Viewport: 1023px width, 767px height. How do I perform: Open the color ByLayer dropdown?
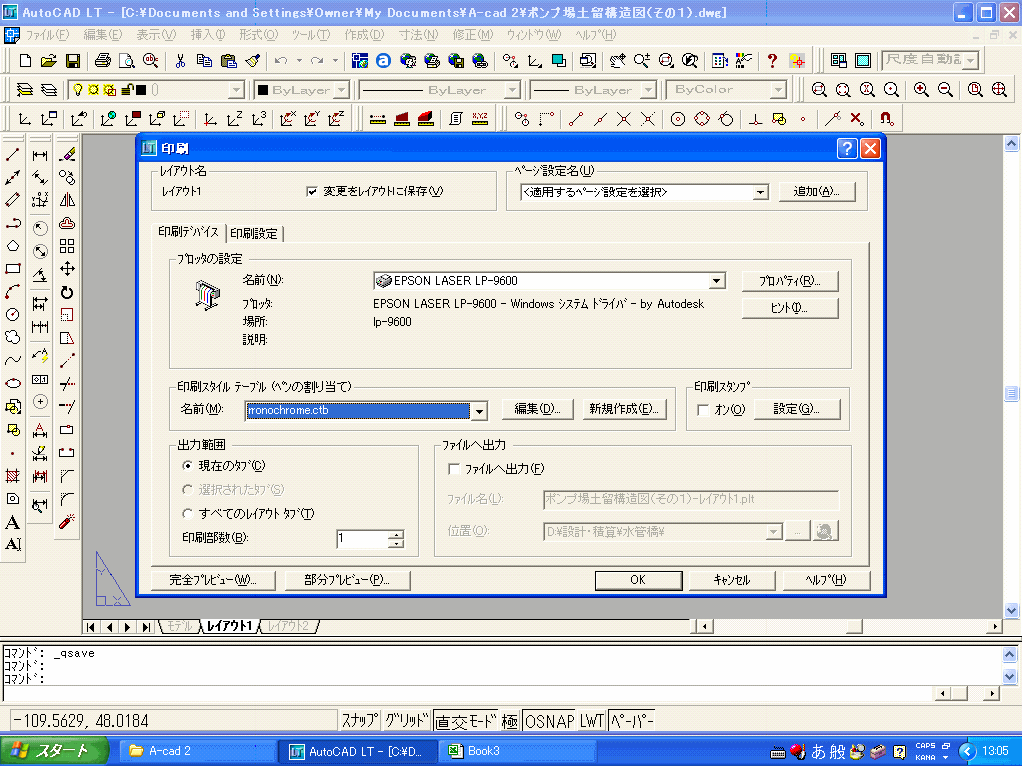pyautogui.click(x=343, y=89)
